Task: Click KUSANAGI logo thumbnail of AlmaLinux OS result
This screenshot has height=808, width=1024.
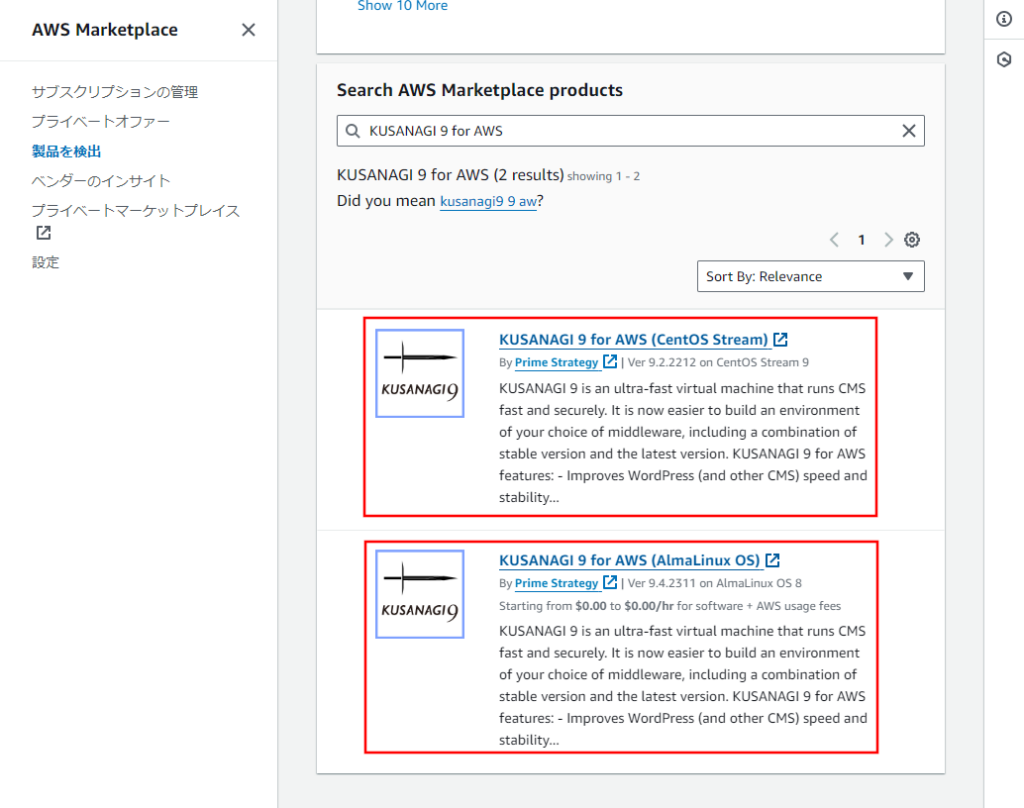Action: pos(420,594)
